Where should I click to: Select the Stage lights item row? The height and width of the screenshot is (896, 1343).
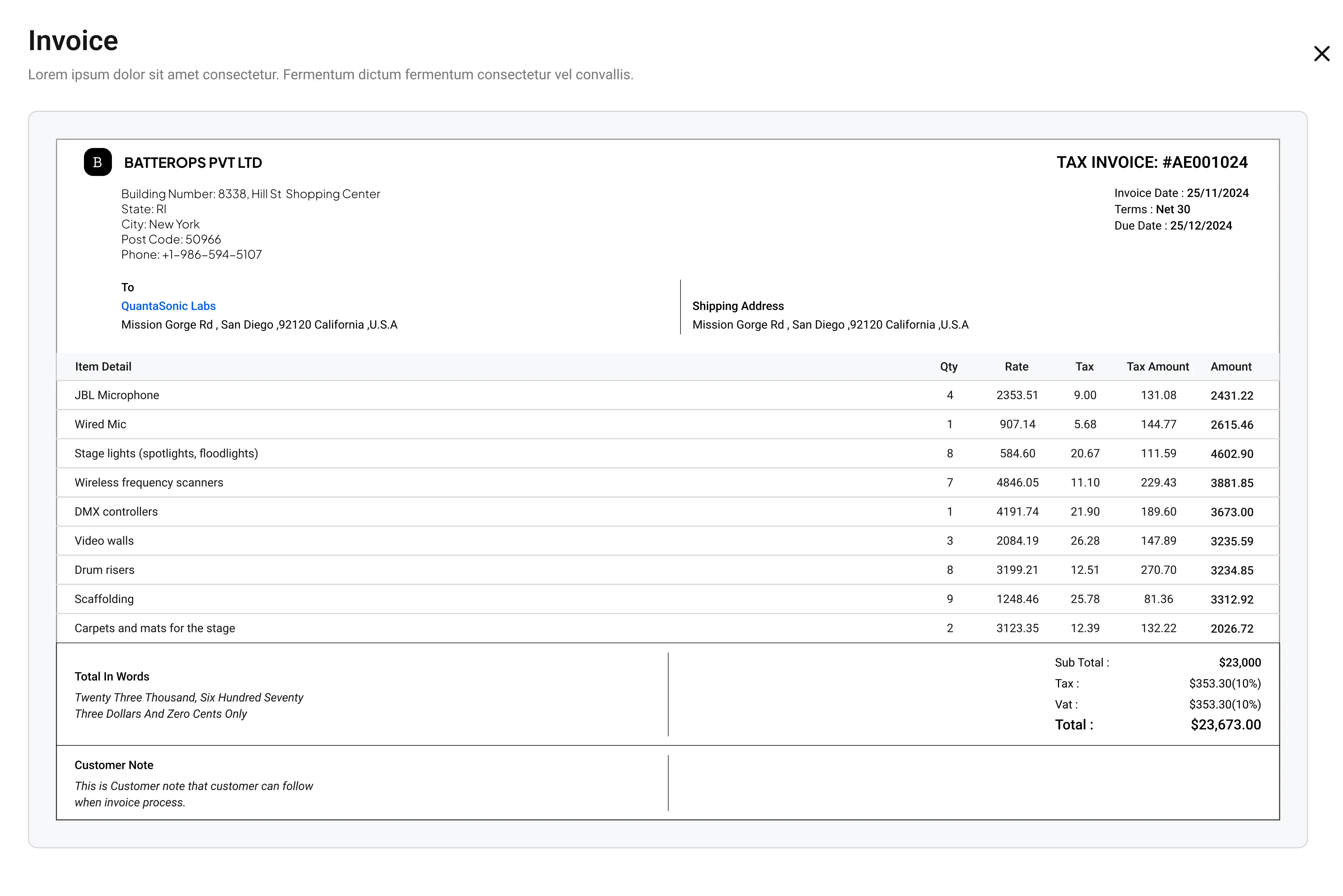click(668, 454)
